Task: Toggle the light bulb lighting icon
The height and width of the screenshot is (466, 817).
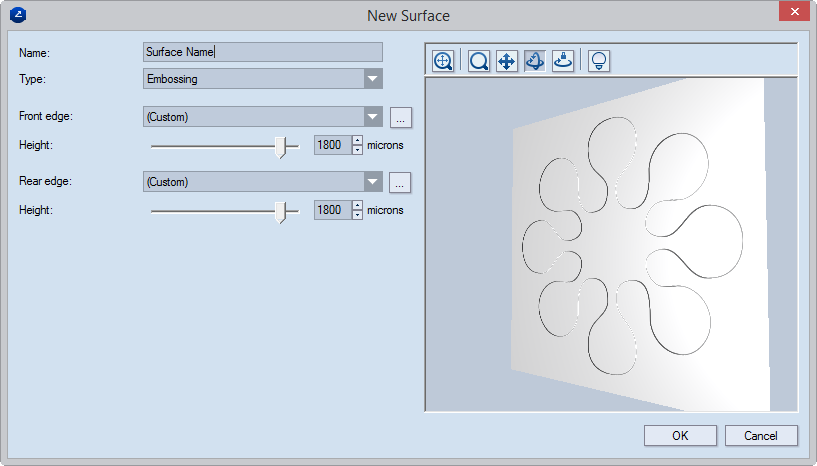Action: click(x=599, y=61)
